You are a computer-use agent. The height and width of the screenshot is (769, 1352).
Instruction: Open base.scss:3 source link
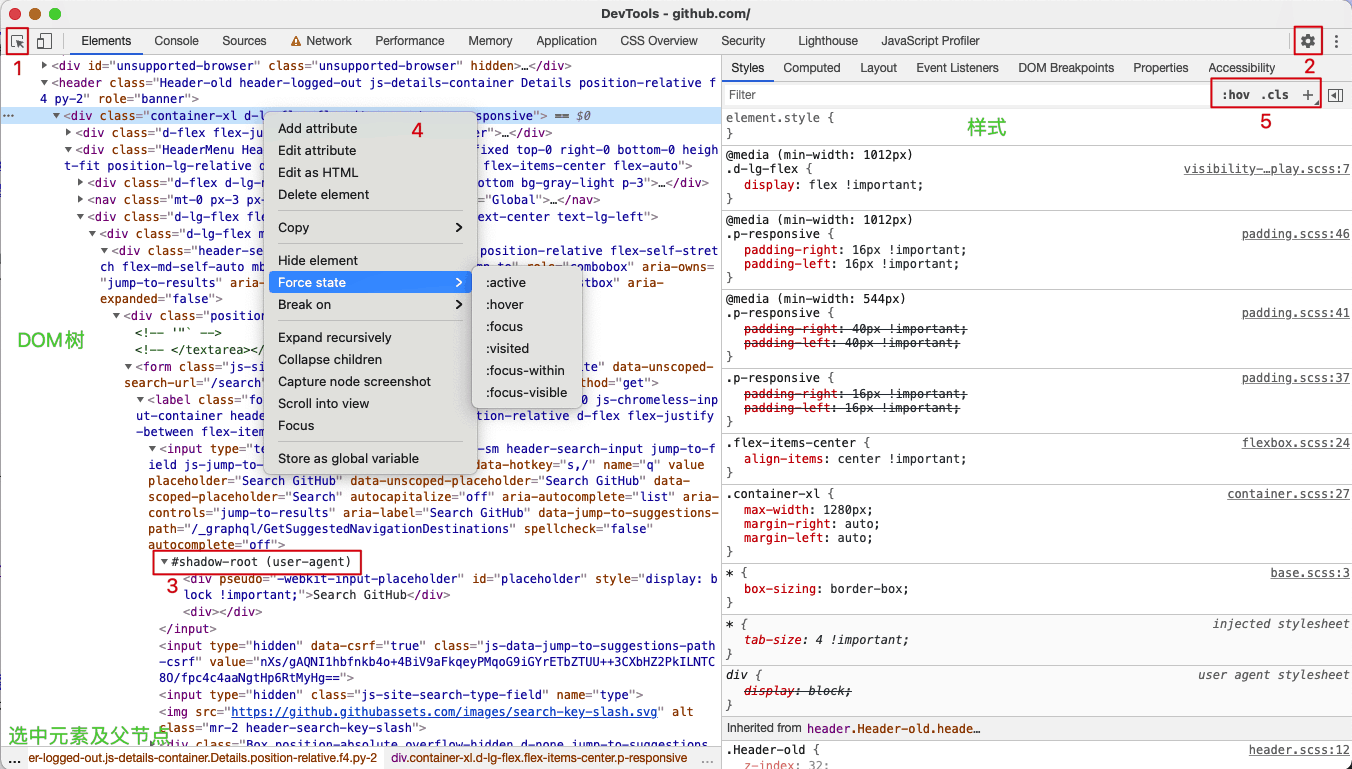click(1310, 573)
